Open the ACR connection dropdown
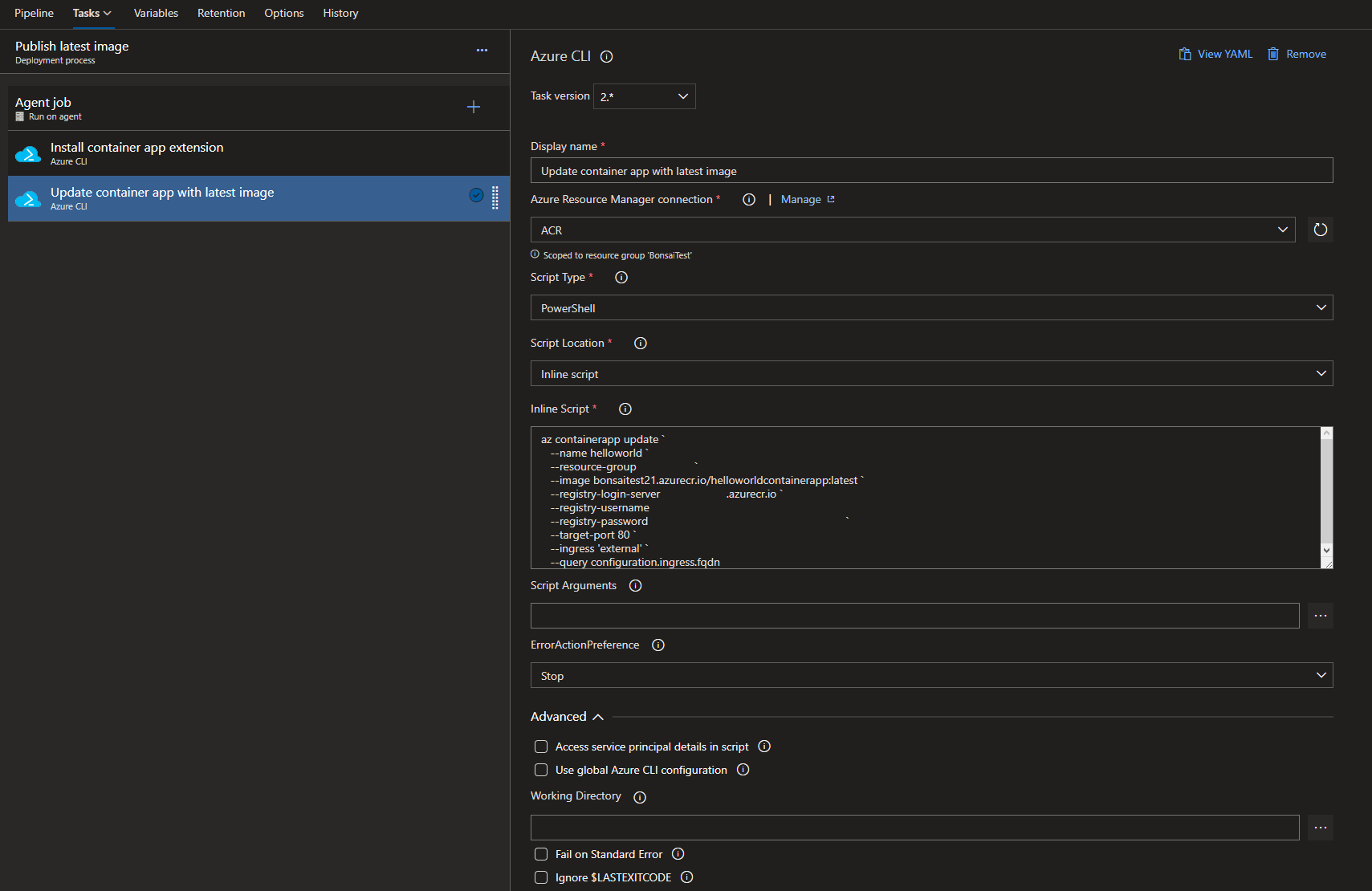The width and height of the screenshot is (1372, 891). coord(913,230)
